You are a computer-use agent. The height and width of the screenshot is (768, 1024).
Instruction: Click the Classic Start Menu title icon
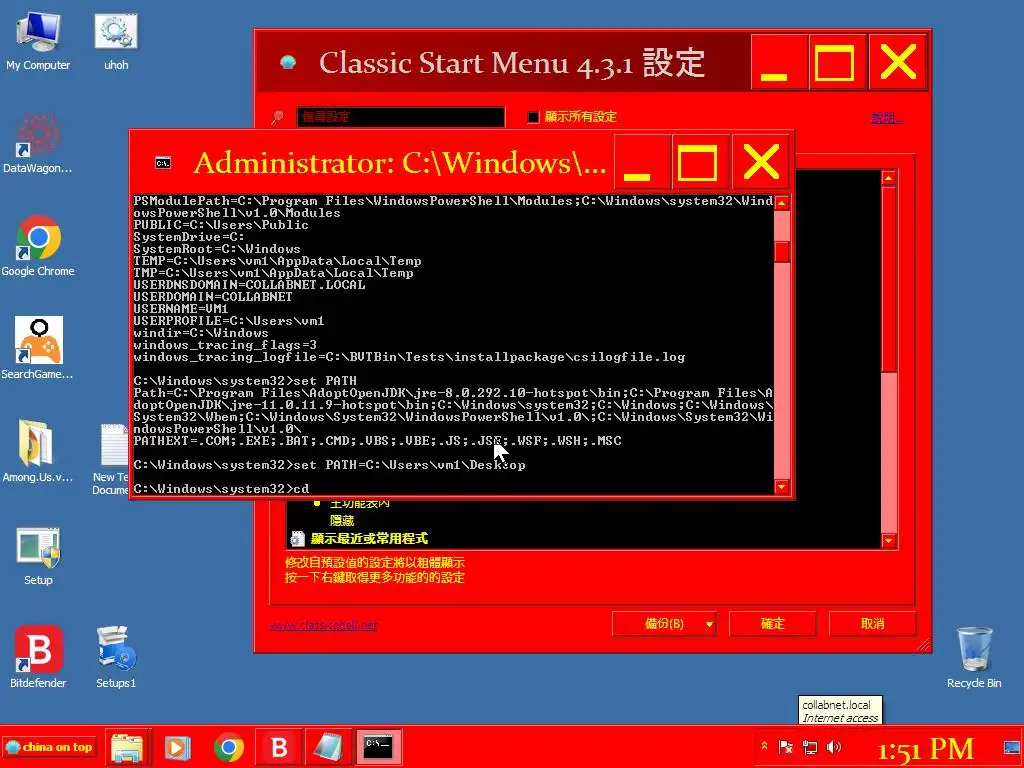click(x=288, y=63)
